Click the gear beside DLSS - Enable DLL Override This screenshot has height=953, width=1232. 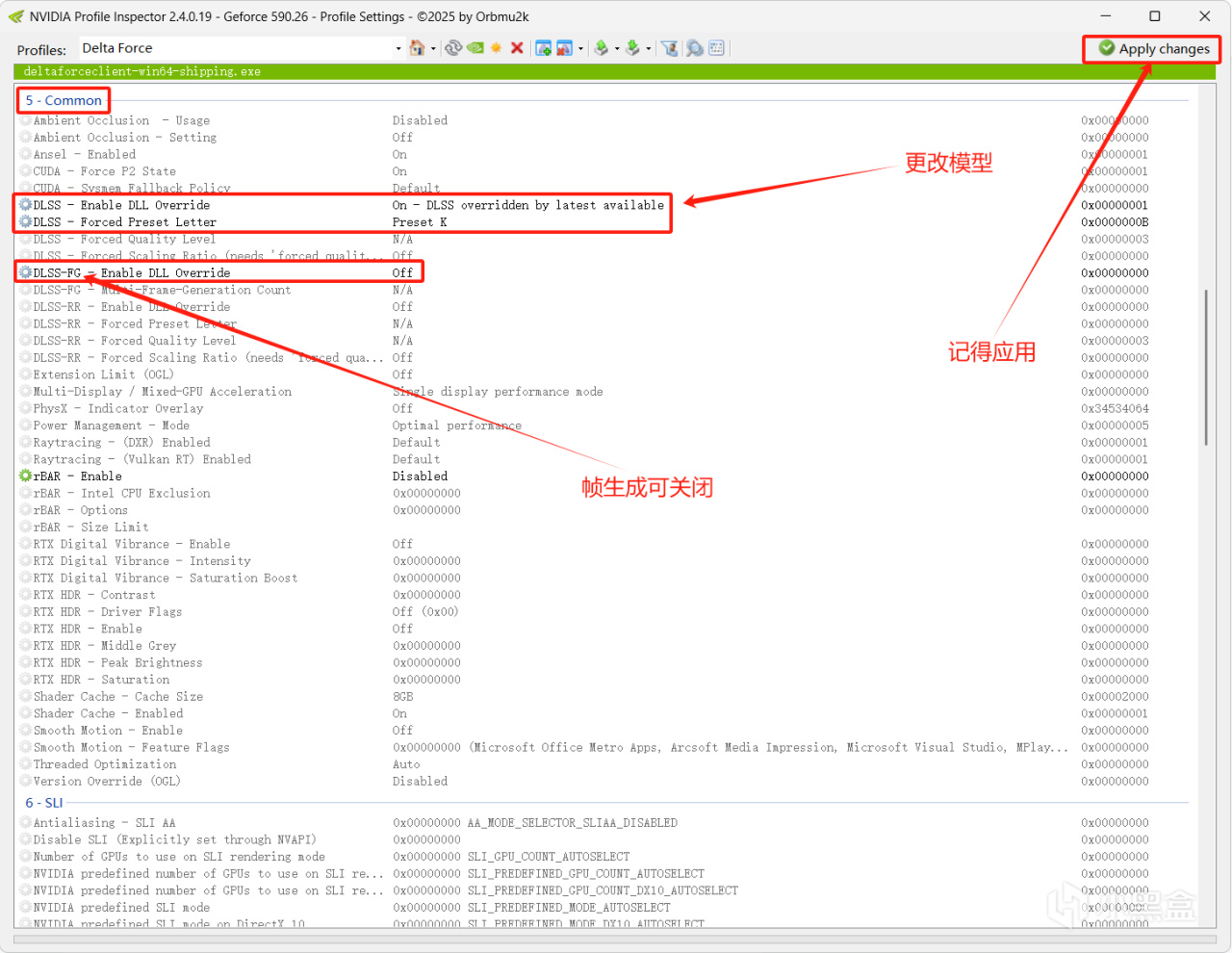(x=26, y=205)
